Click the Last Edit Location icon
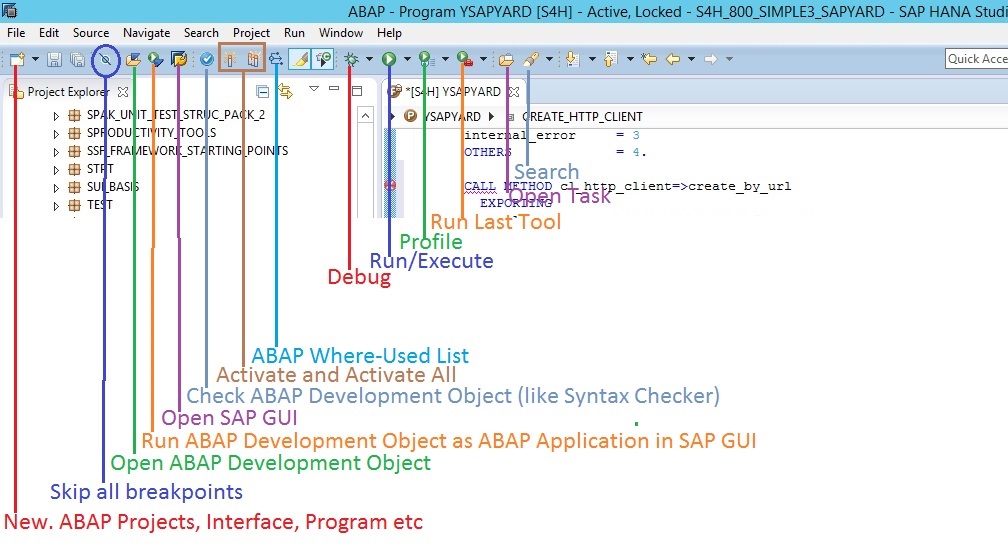 point(649,59)
